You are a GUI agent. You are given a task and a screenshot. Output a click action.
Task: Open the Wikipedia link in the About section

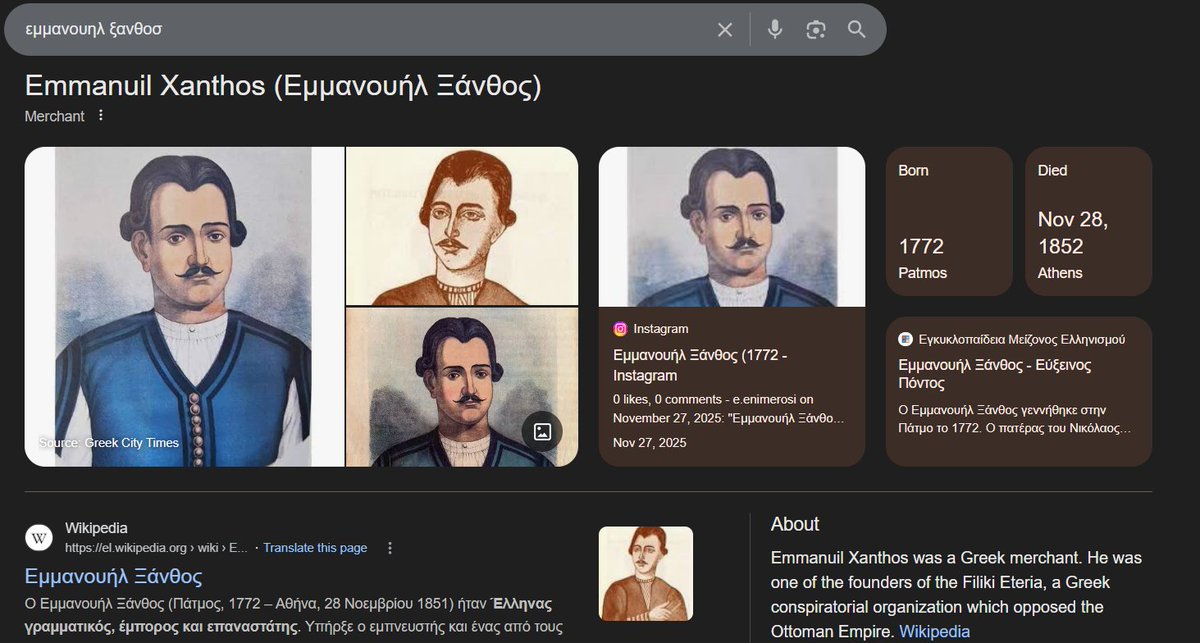point(934,632)
